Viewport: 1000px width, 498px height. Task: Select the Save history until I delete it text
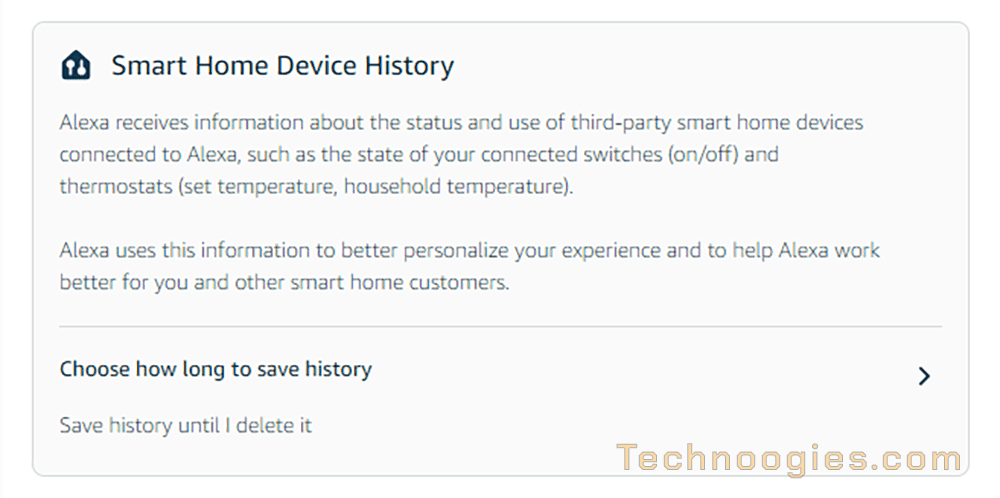186,425
